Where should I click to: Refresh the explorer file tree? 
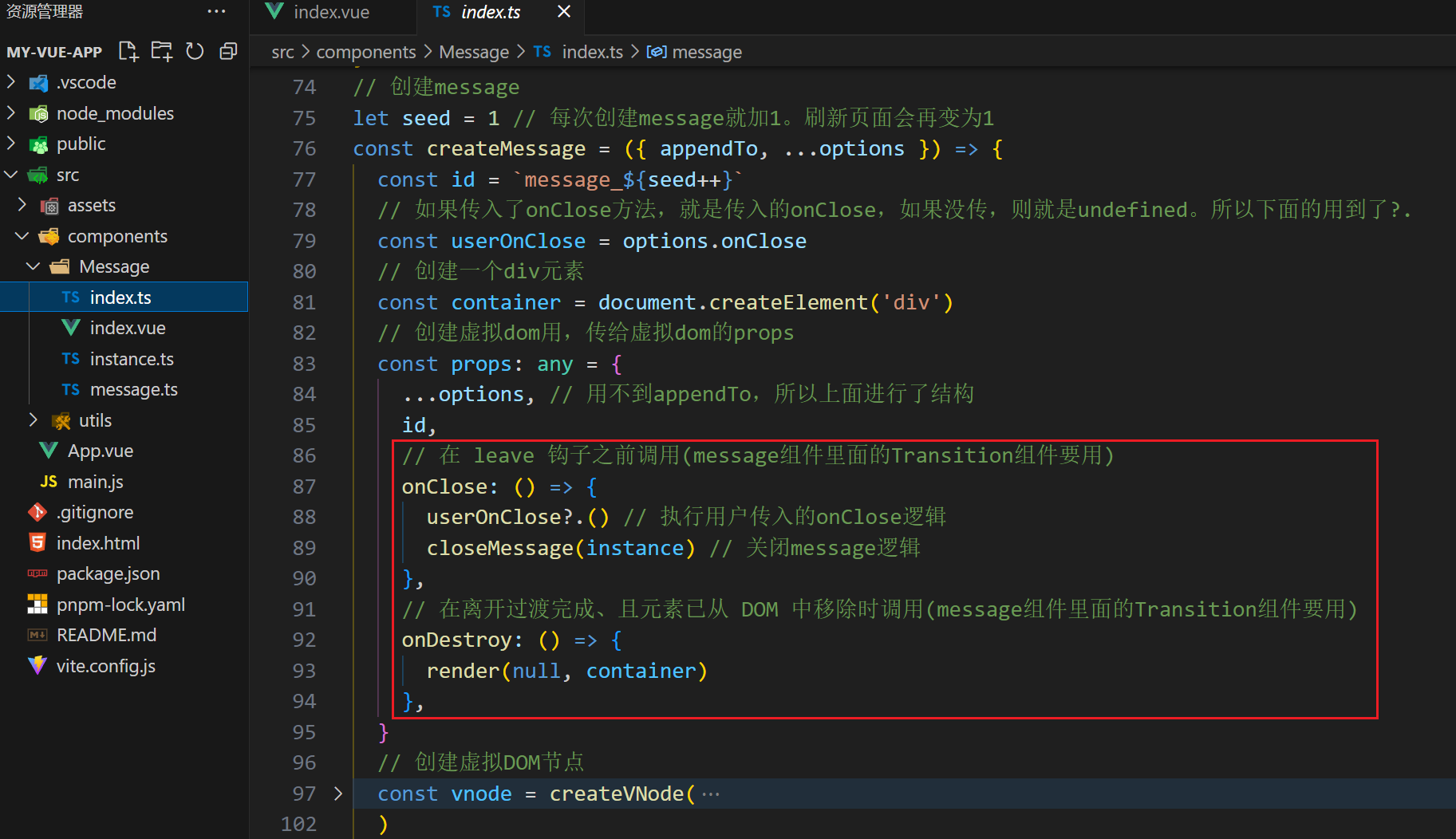click(195, 52)
